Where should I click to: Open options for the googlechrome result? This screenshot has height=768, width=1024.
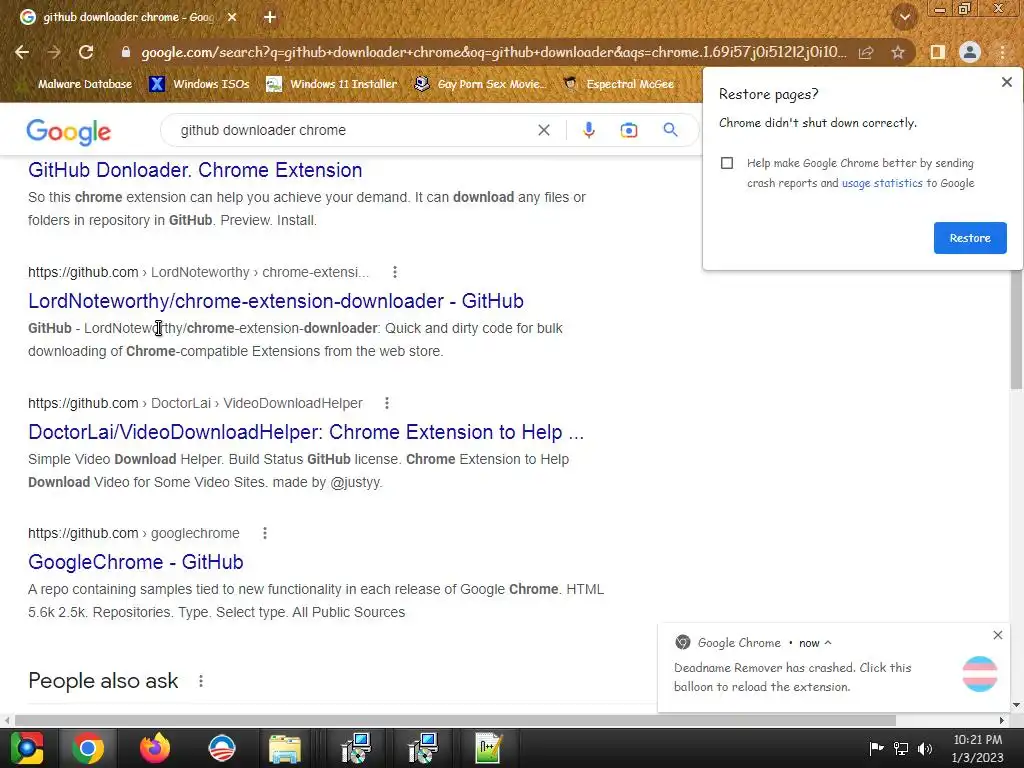coord(264,533)
